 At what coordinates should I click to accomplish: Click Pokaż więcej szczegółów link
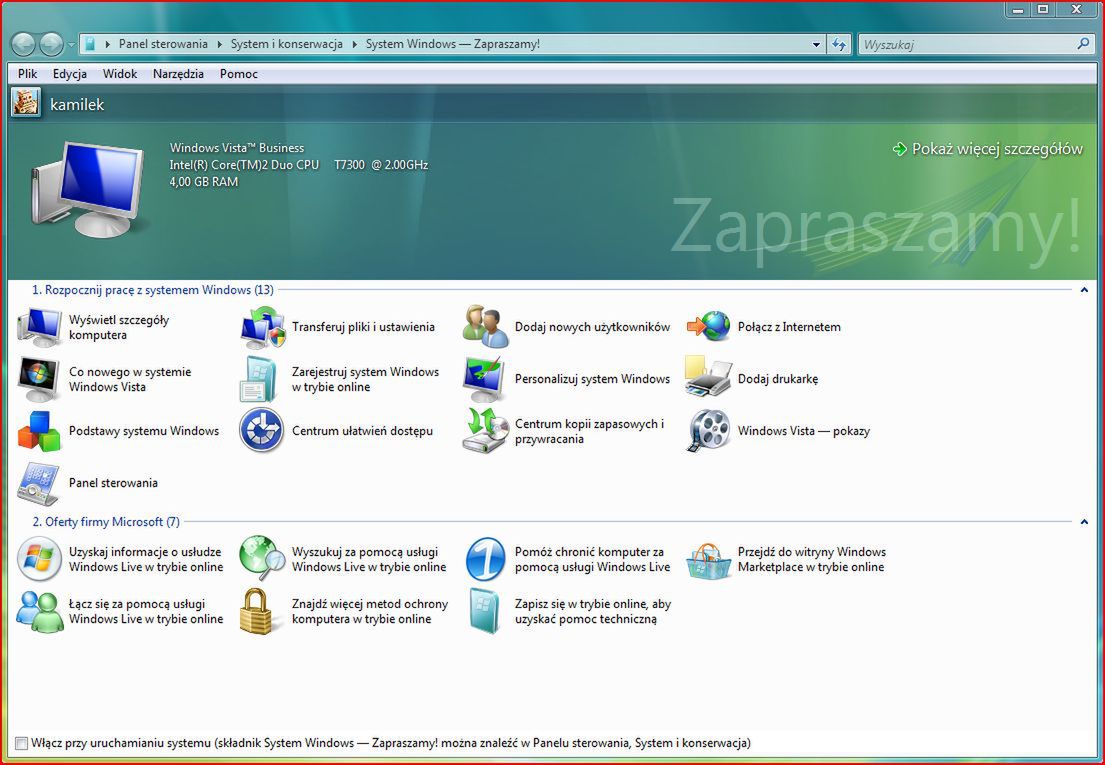click(x=988, y=149)
